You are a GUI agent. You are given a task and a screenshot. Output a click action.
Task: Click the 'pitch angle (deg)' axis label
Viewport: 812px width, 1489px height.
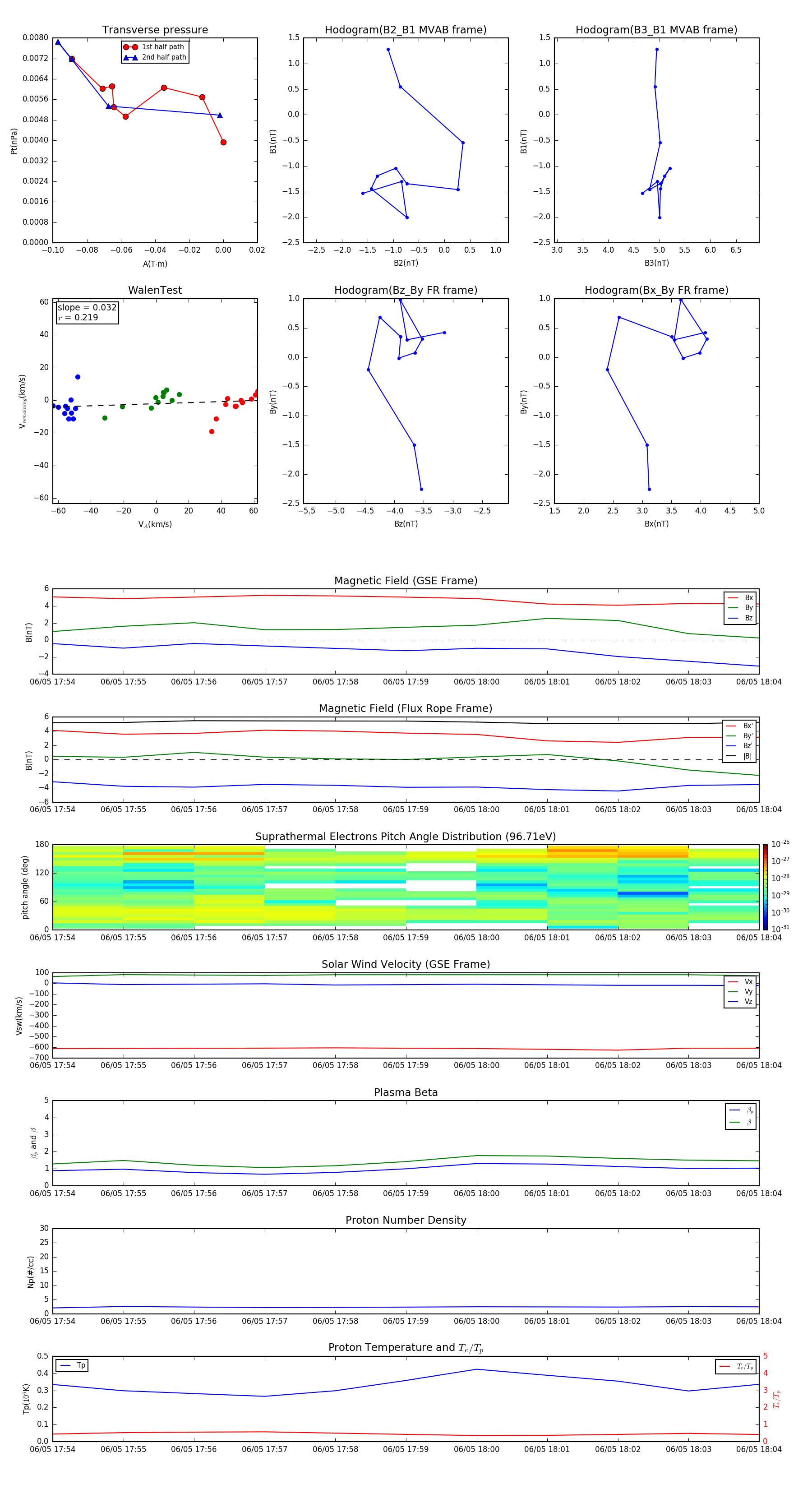pyautogui.click(x=25, y=887)
